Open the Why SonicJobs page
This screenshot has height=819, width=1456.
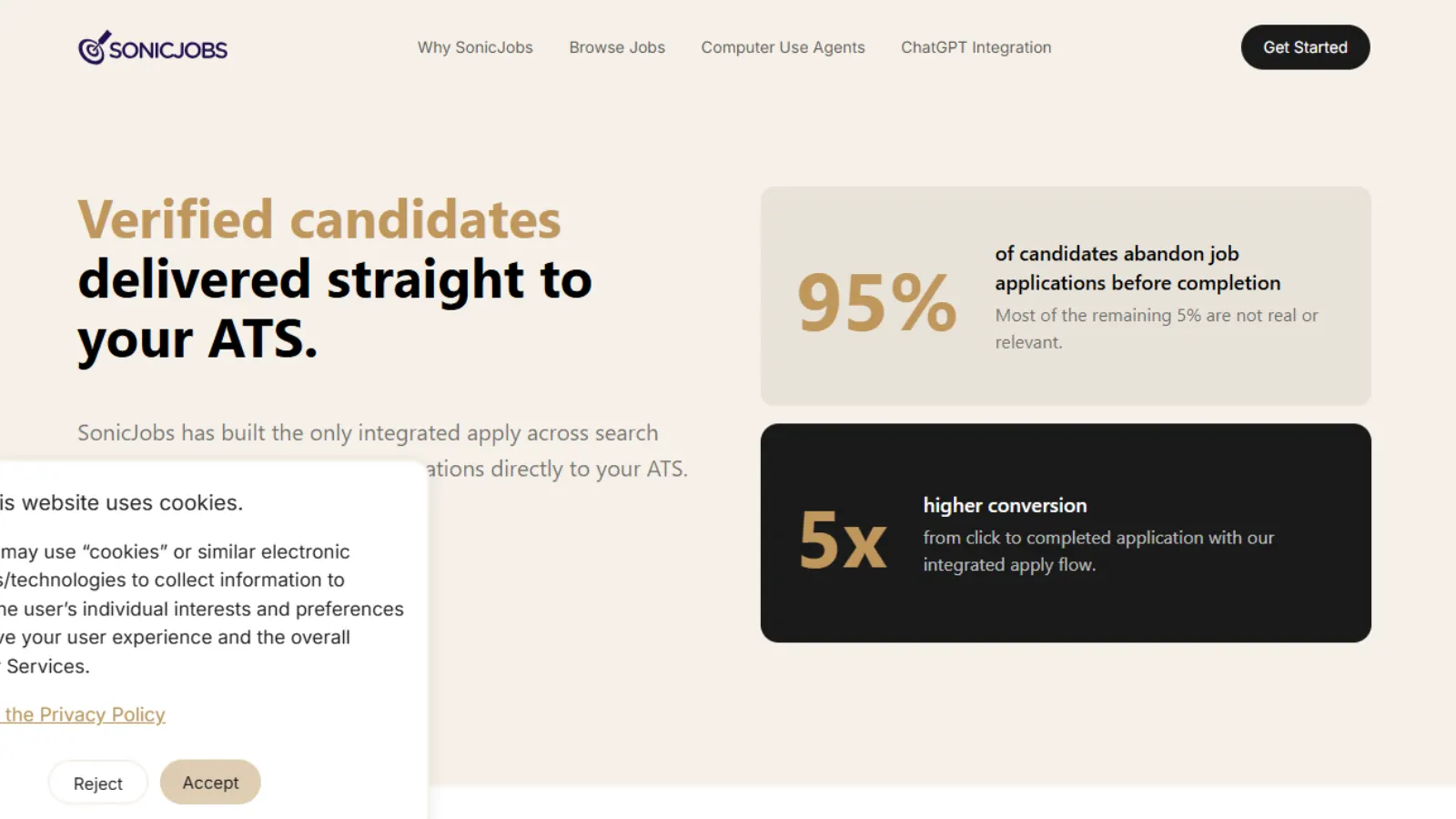pyautogui.click(x=475, y=47)
